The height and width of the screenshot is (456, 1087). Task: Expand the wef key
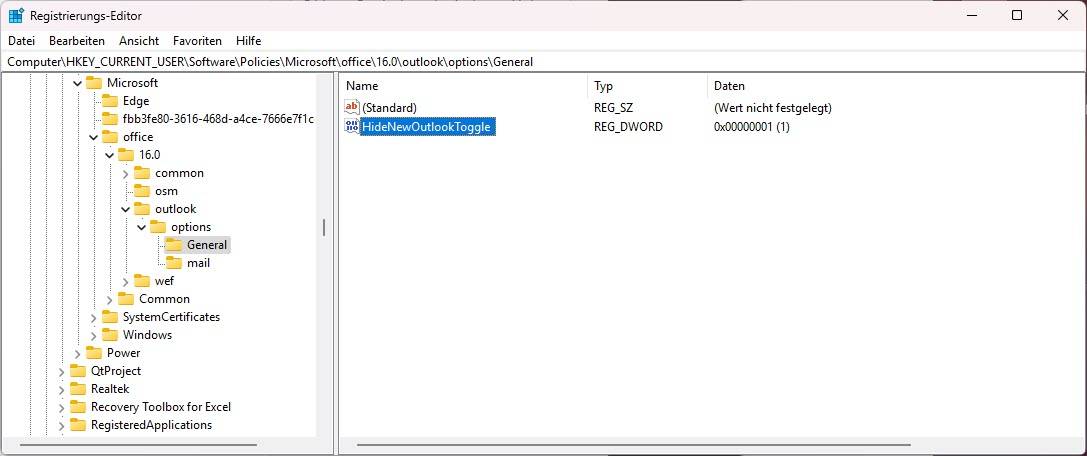pos(126,281)
